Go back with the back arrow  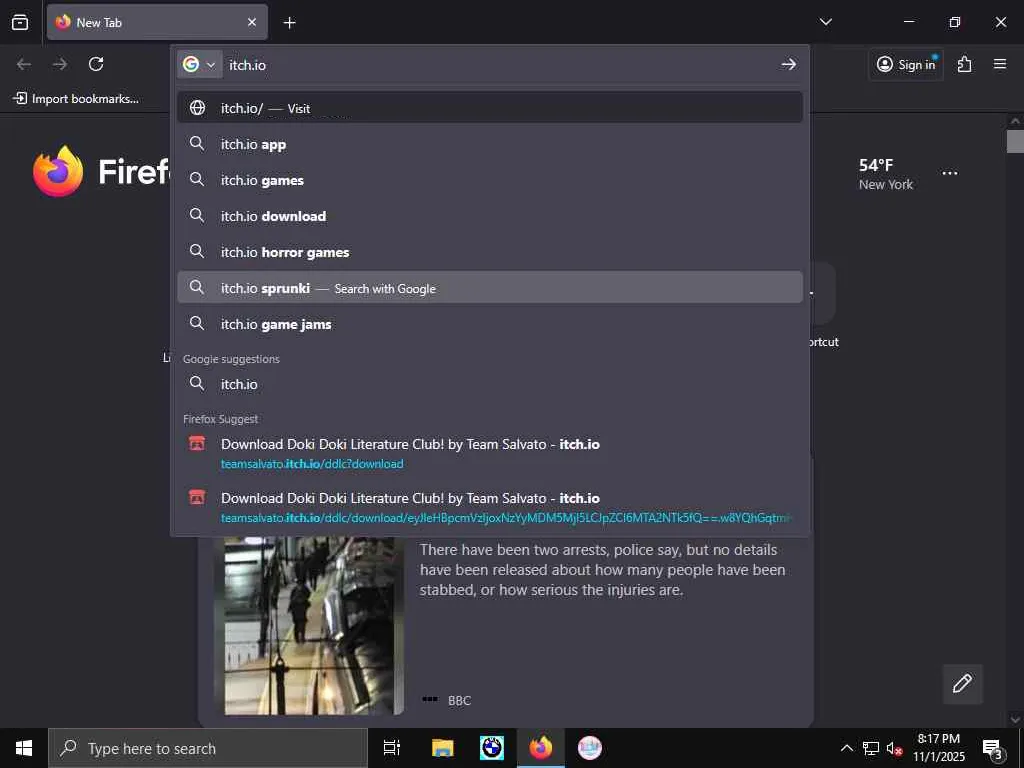(24, 64)
